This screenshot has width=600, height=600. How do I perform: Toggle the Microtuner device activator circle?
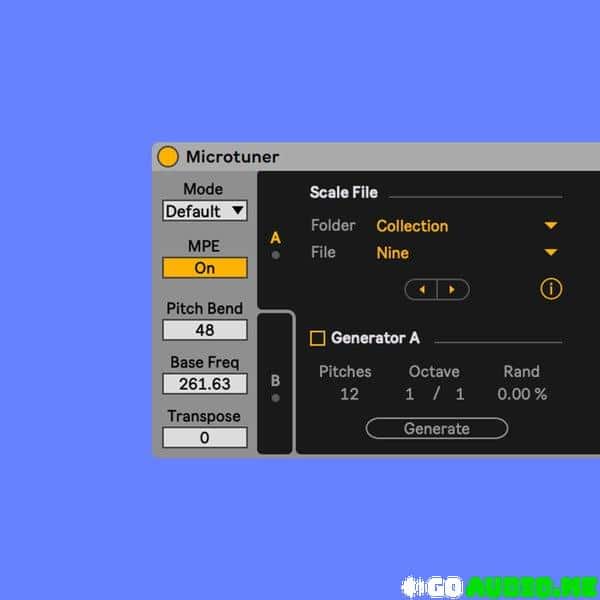coord(168,157)
